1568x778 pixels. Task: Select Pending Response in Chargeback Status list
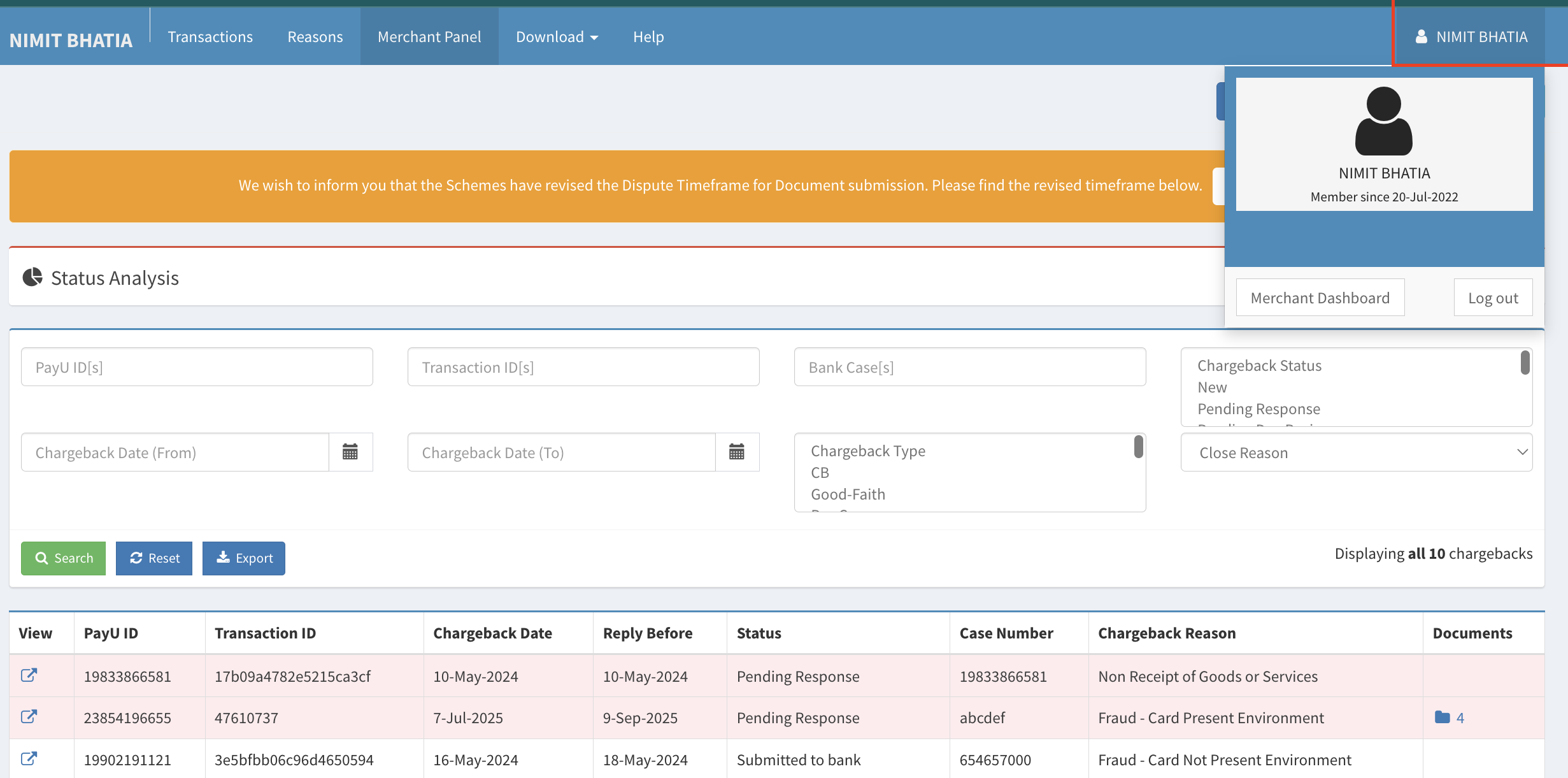pos(1258,409)
